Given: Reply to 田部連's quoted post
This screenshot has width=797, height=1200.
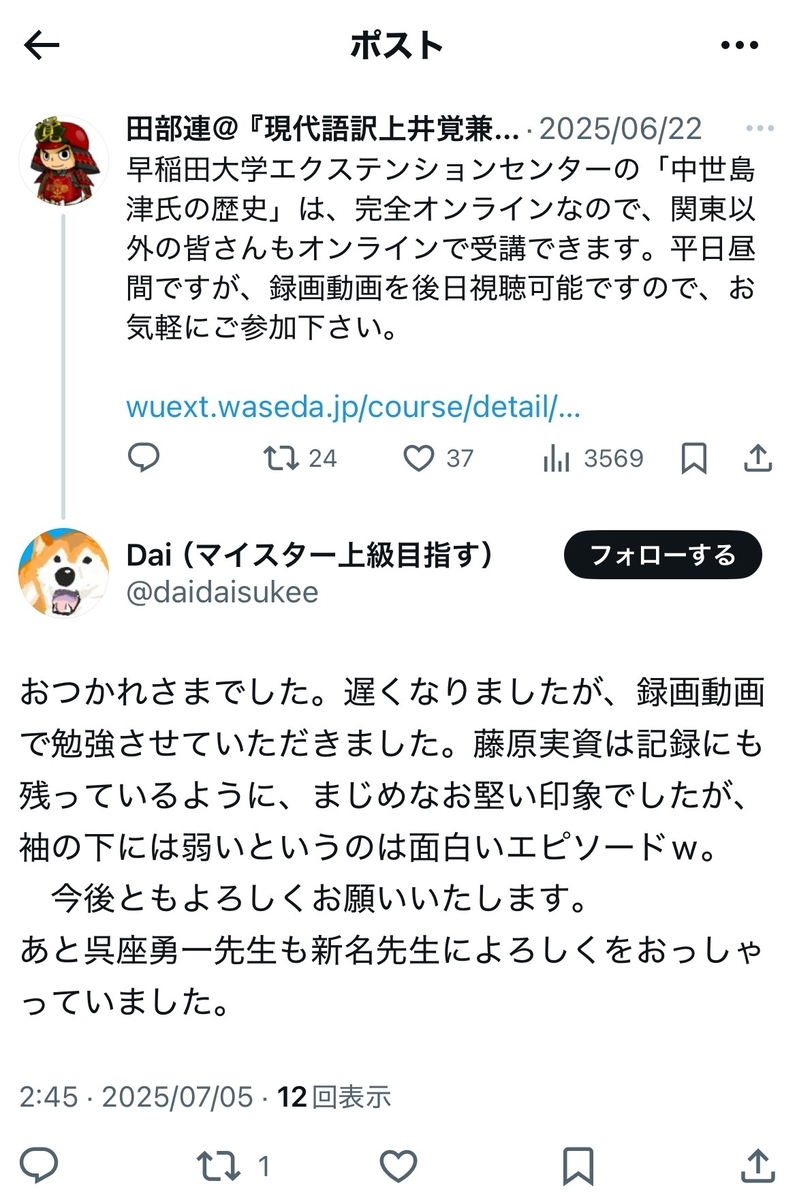Looking at the screenshot, I should [144, 458].
